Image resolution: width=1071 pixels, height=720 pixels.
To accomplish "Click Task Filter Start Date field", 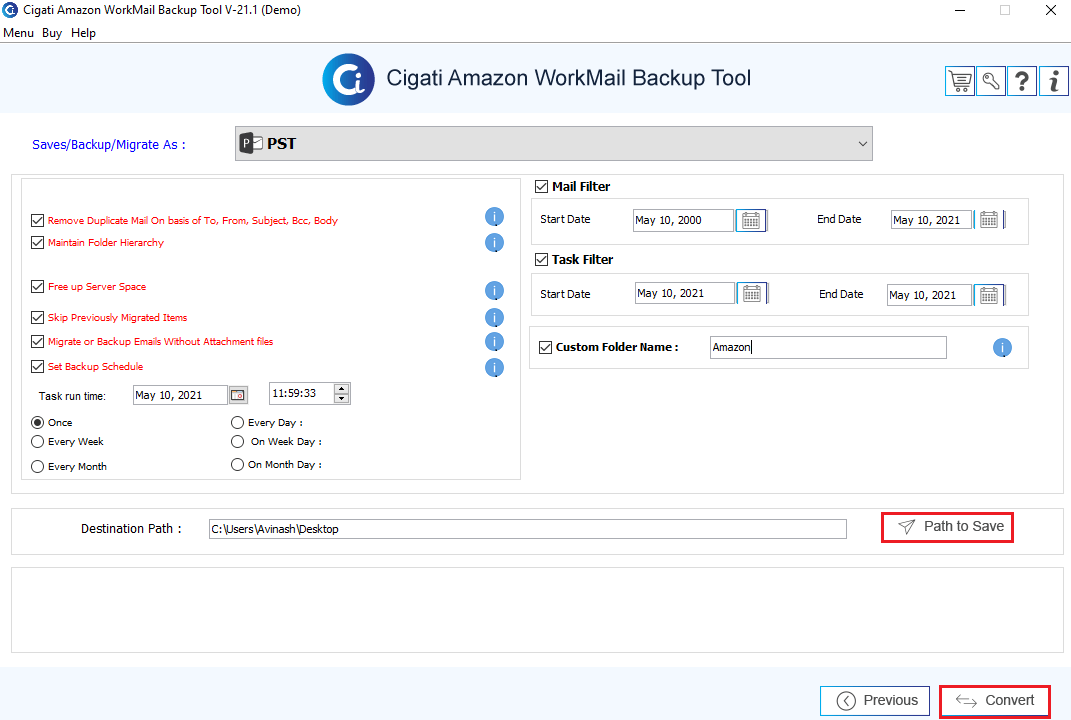I will click(685, 293).
